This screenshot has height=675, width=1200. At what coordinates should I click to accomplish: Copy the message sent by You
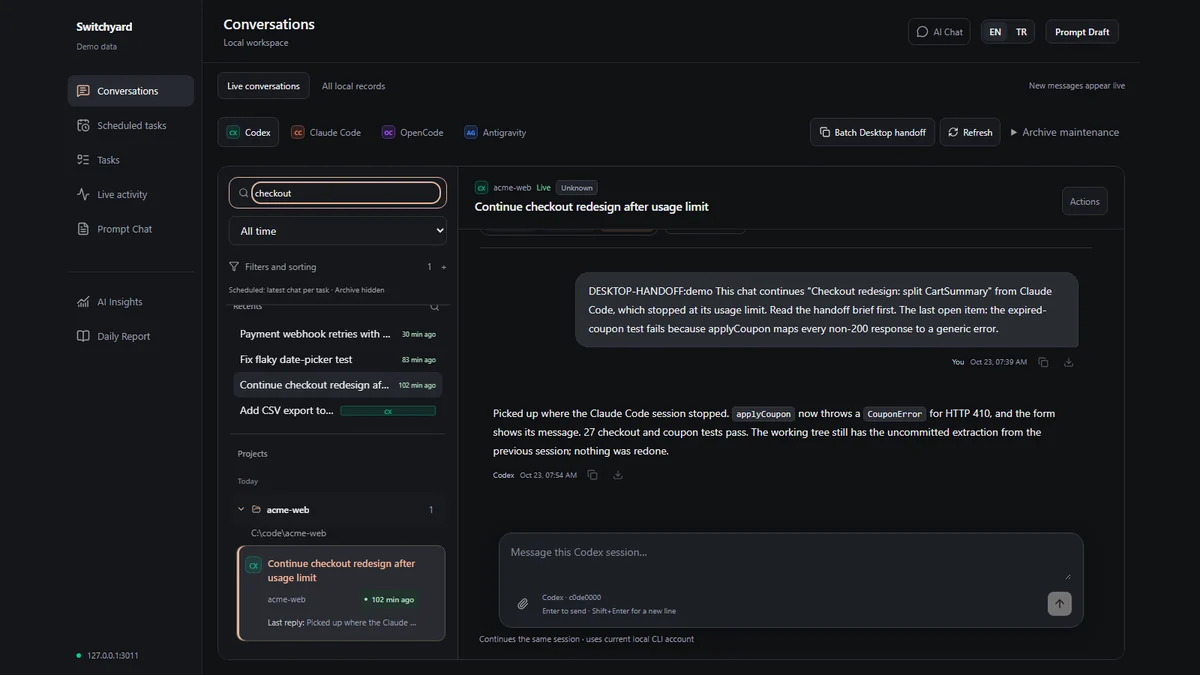coord(1043,362)
